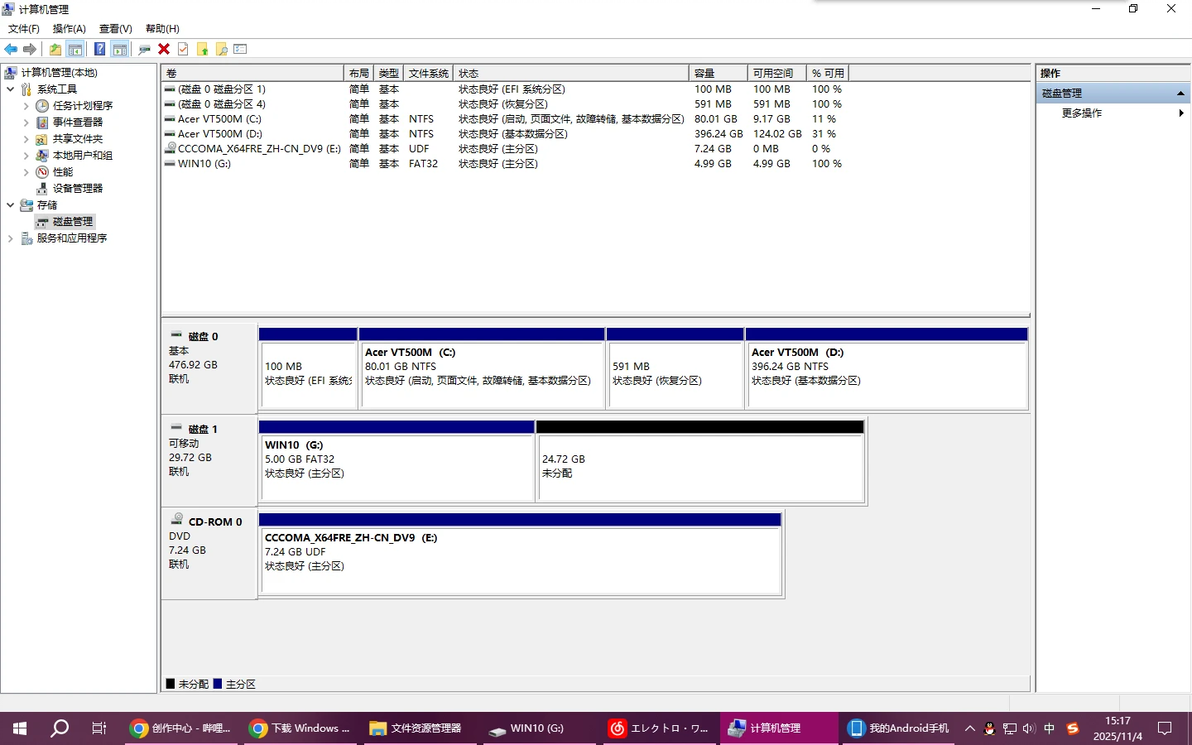Viewport: 1192px width, 745px height.
Task: Click the 主分区 color legend swatch
Action: click(x=217, y=684)
